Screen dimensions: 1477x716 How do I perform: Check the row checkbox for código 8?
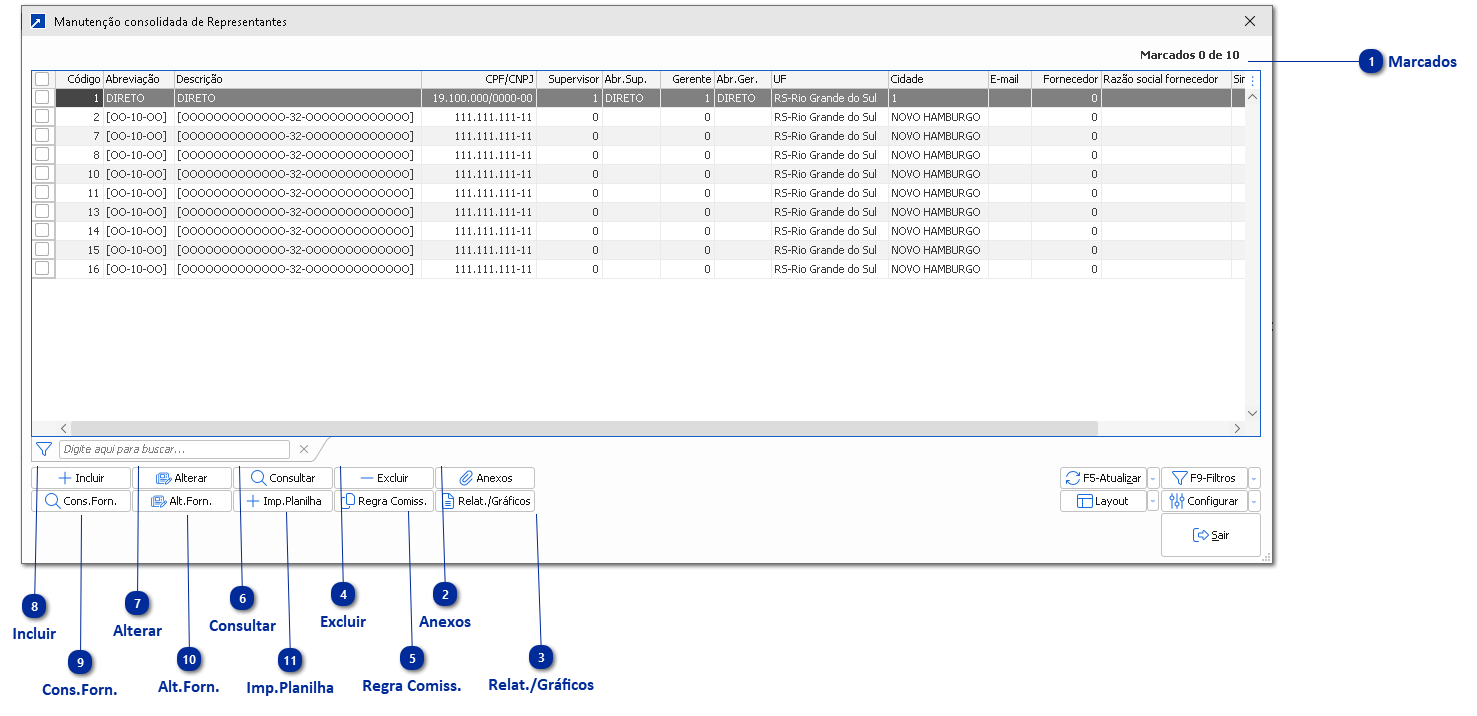coord(42,155)
